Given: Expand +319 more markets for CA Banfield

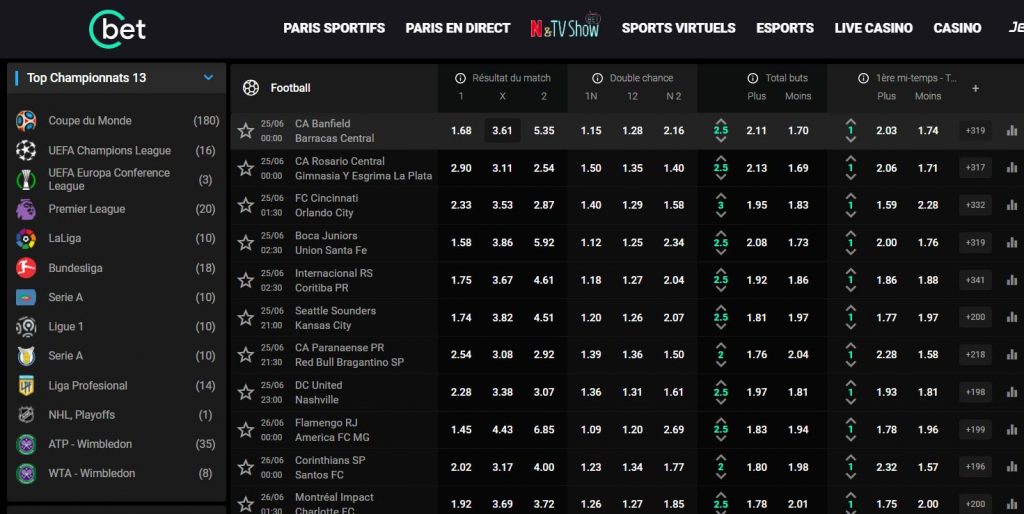Looking at the screenshot, I should pyautogui.click(x=975, y=131).
